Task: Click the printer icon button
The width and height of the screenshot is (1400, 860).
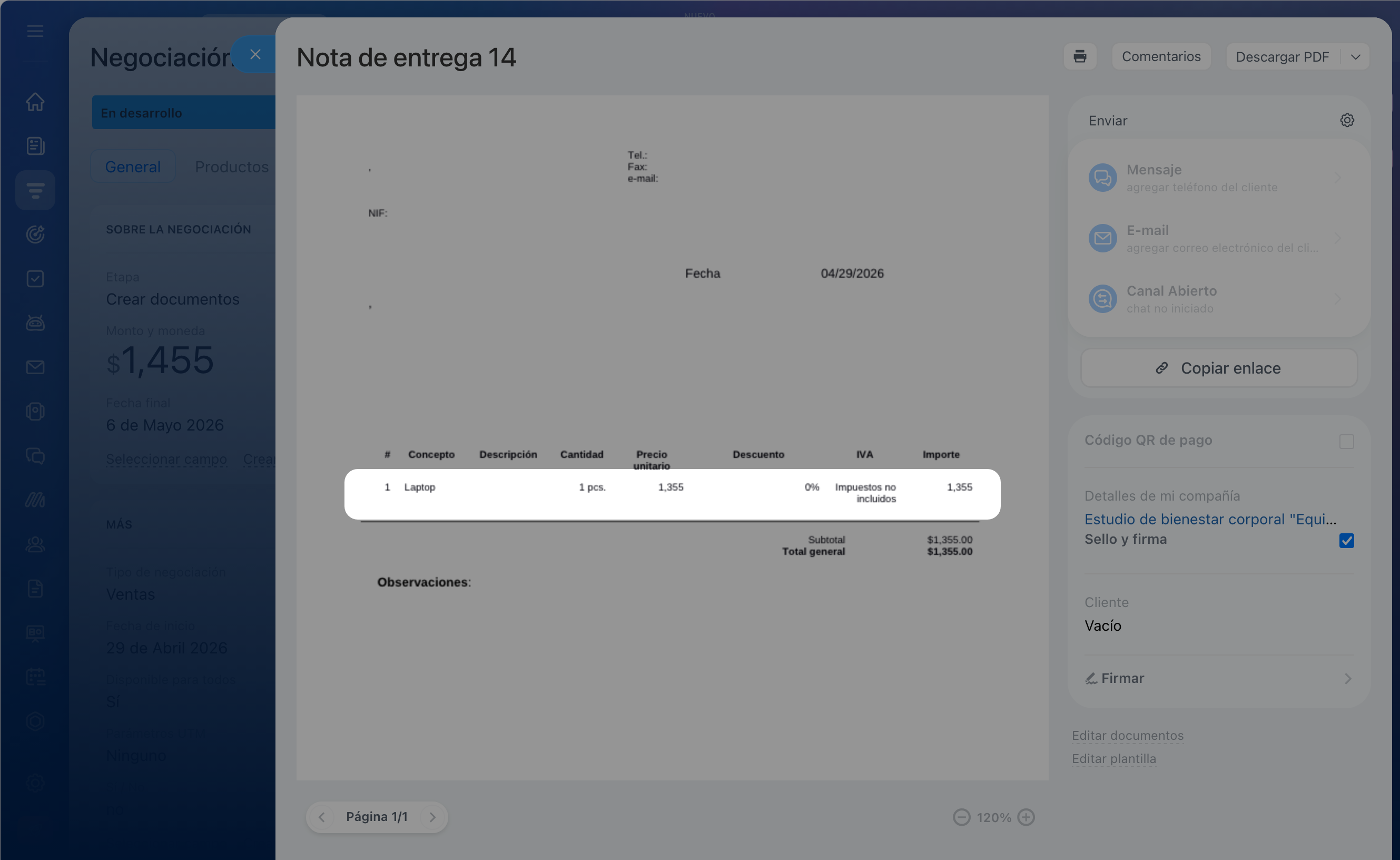Action: pos(1079,56)
